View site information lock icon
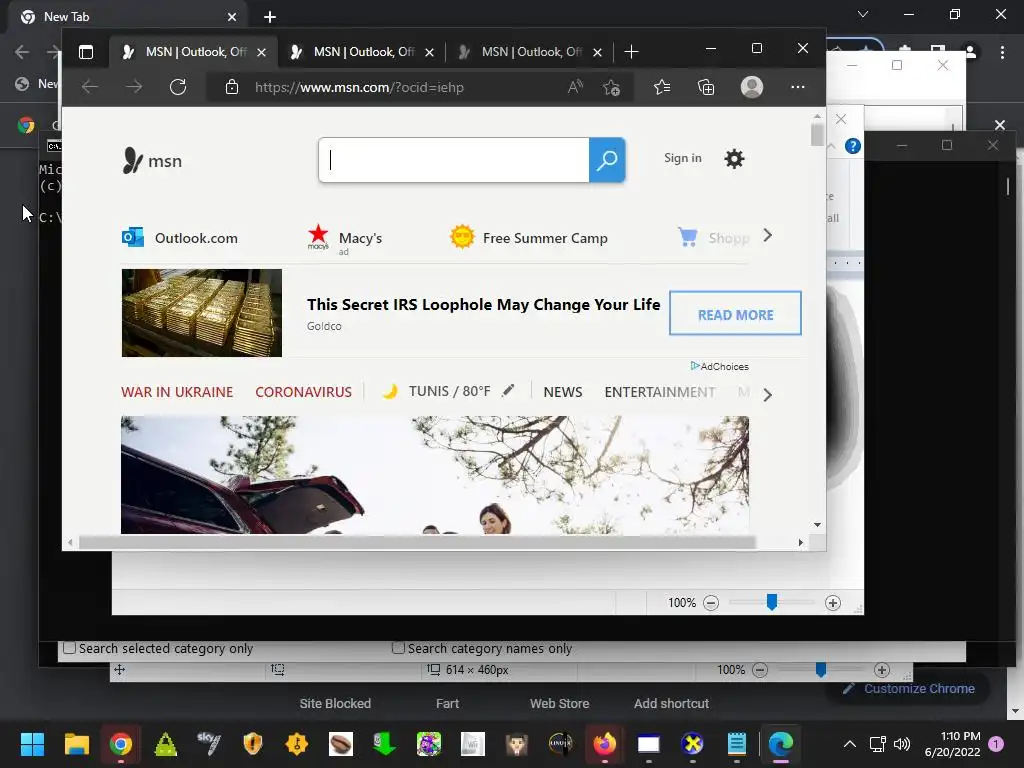Viewport: 1024px width, 768px height. tap(231, 87)
